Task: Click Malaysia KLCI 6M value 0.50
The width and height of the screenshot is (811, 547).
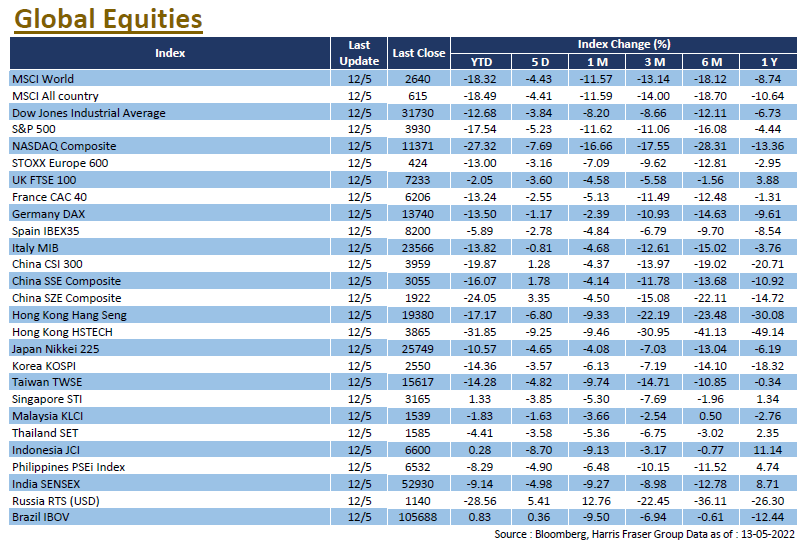Action: coord(710,416)
